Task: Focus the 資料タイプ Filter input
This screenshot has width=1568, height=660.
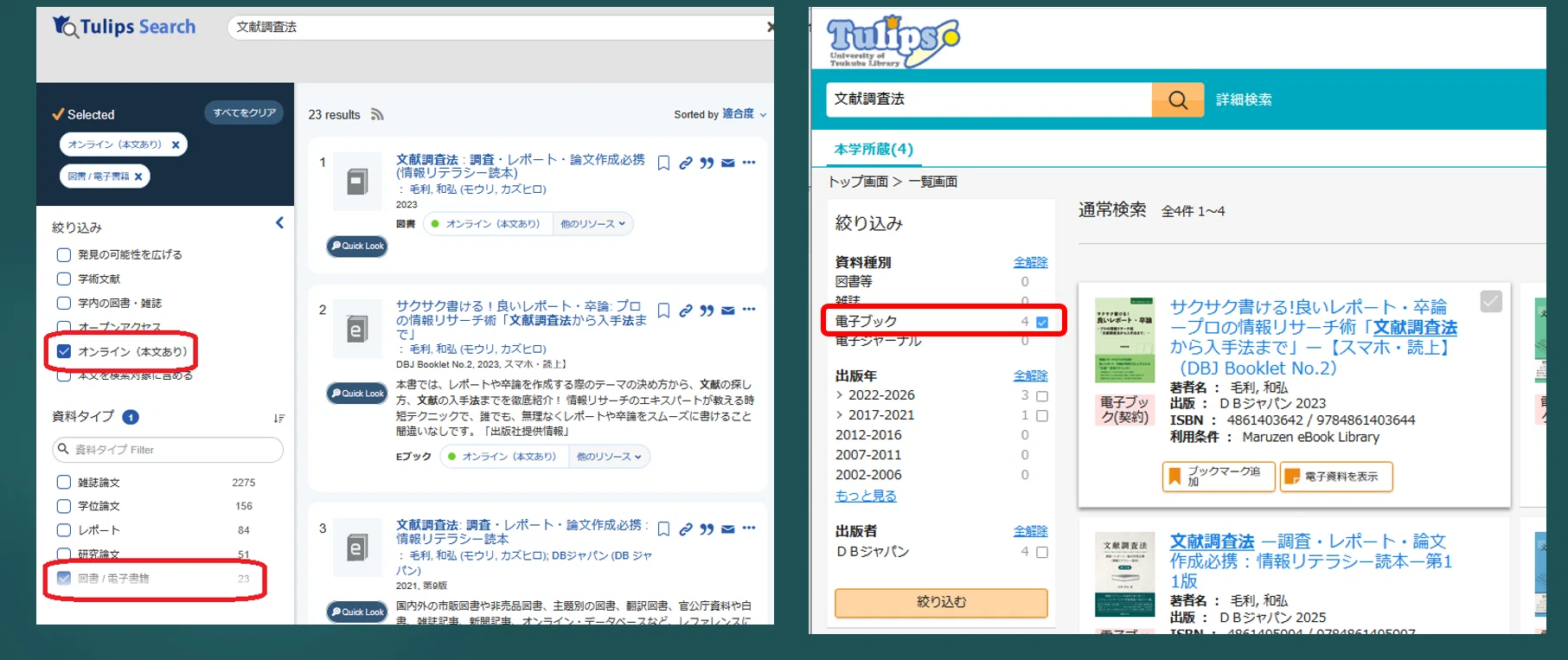Action: tap(168, 450)
